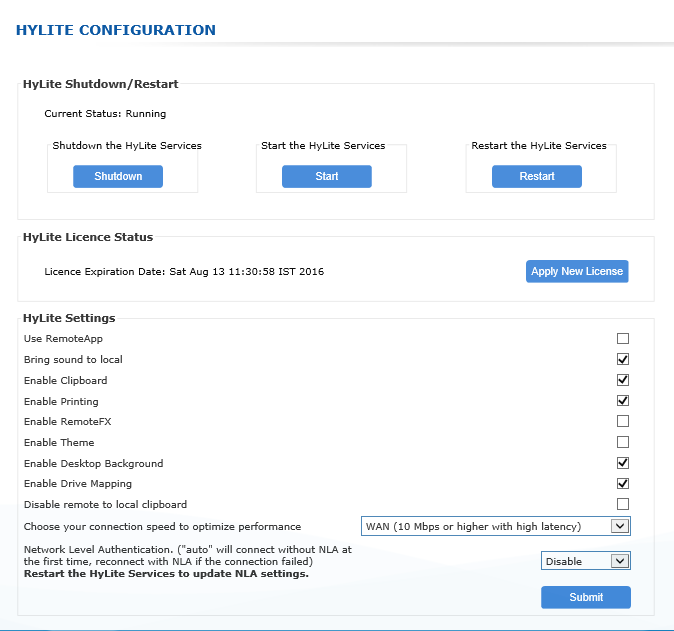Click the HyLite Shutdown/Restart title
This screenshot has height=631, width=674.
101,84
